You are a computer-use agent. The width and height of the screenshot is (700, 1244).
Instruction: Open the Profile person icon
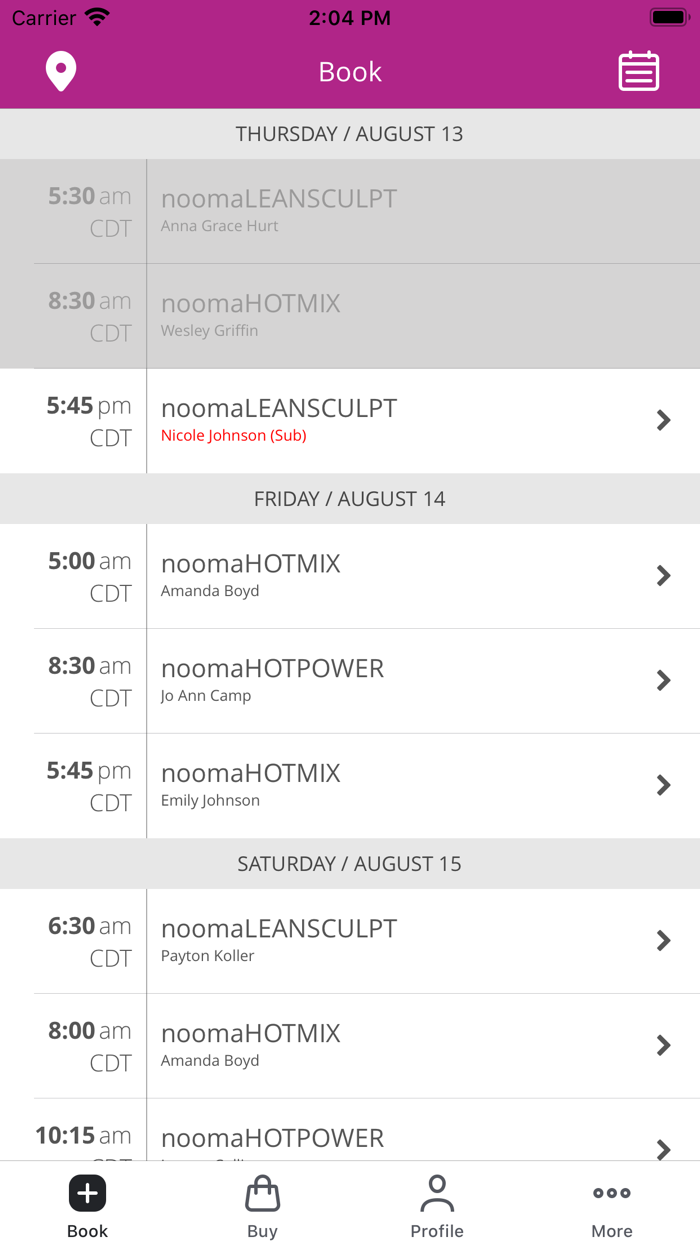(x=437, y=1193)
